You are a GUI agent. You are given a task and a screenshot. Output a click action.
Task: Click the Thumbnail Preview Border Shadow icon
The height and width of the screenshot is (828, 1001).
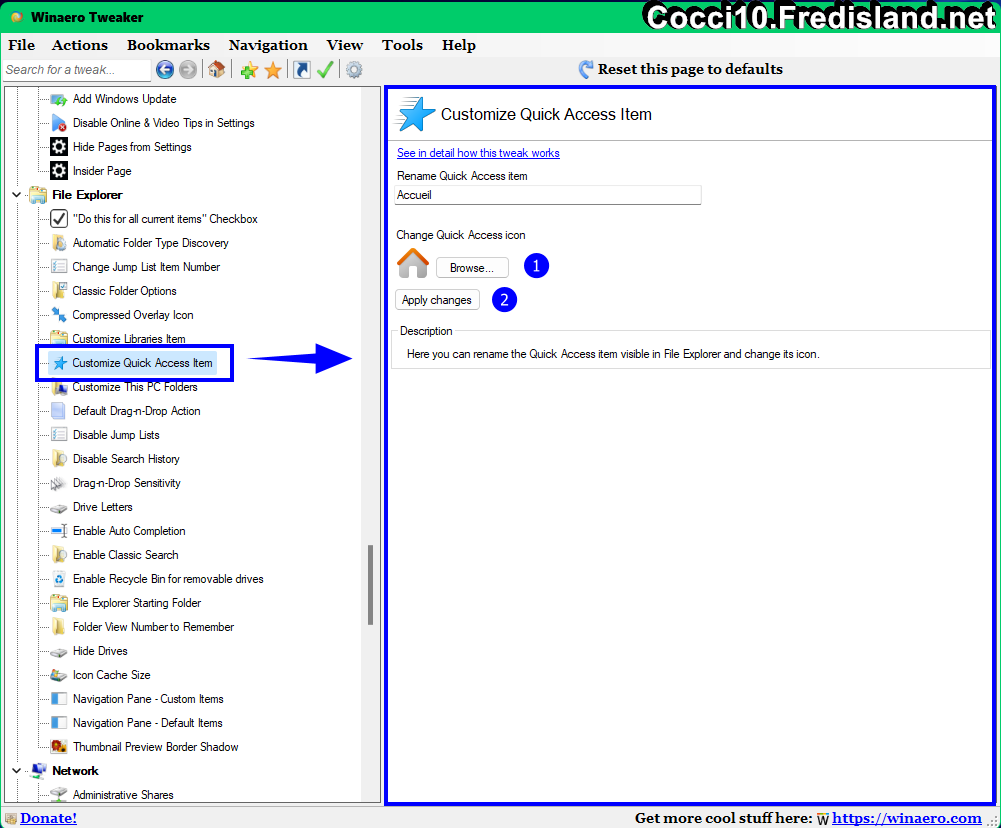tap(59, 747)
